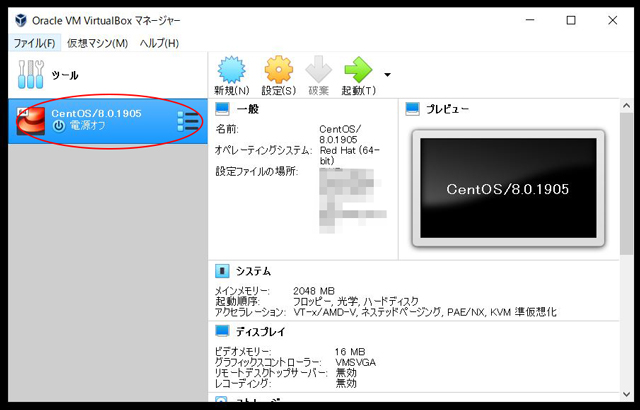This screenshot has width=640, height=410.
Task: Click the boot order value フロッピー, 光学, ハードディスク
Action: [x=356, y=302]
